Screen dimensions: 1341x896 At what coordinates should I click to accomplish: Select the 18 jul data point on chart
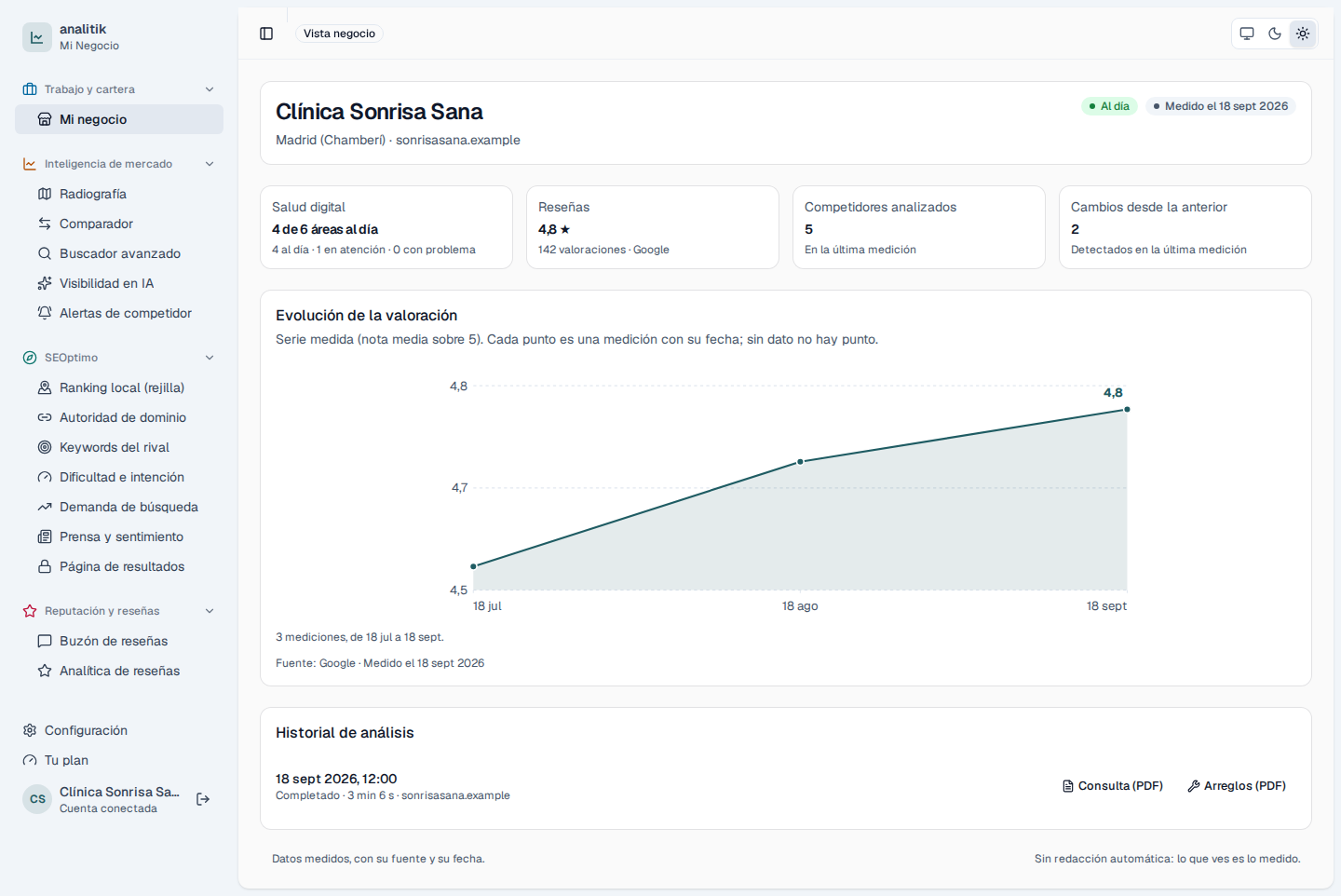coord(473,566)
